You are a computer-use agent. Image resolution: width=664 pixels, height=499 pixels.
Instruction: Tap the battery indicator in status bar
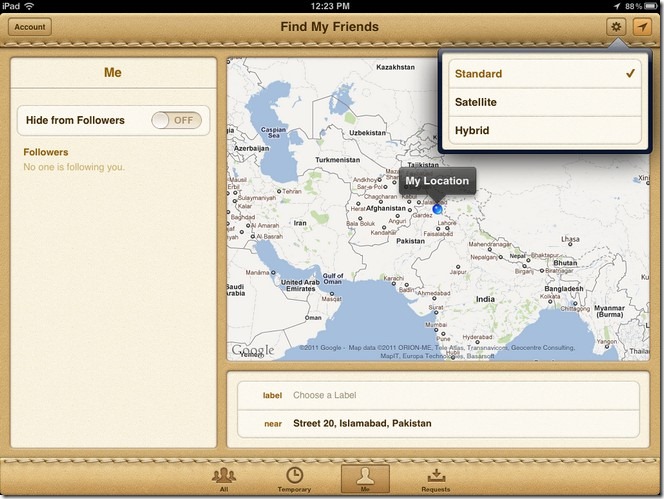[x=650, y=6]
